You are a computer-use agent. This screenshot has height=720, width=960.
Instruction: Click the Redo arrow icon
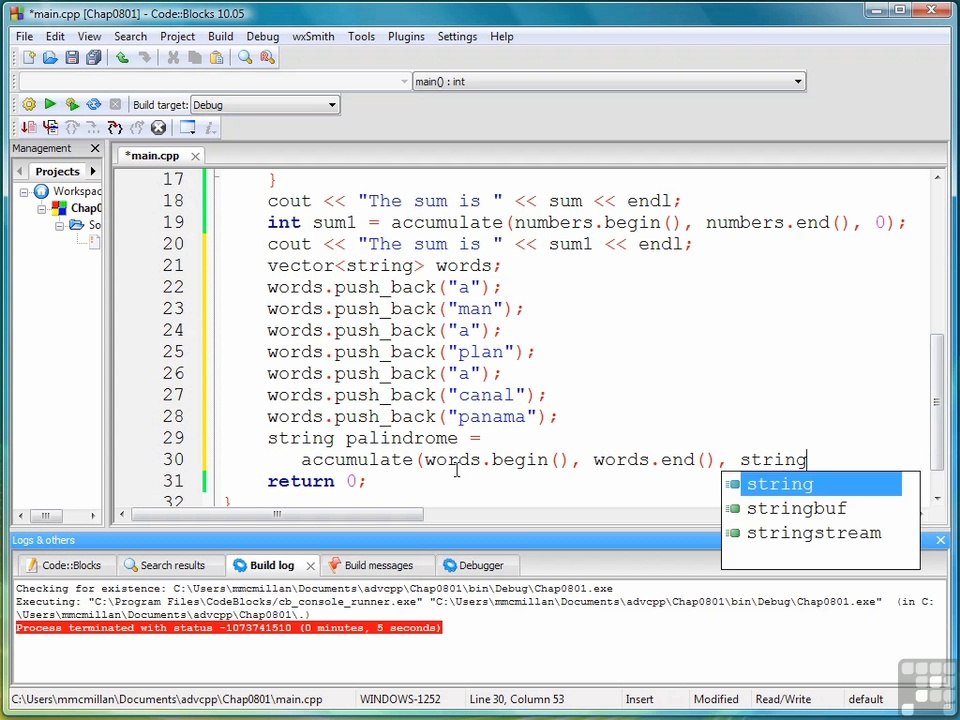click(x=144, y=58)
